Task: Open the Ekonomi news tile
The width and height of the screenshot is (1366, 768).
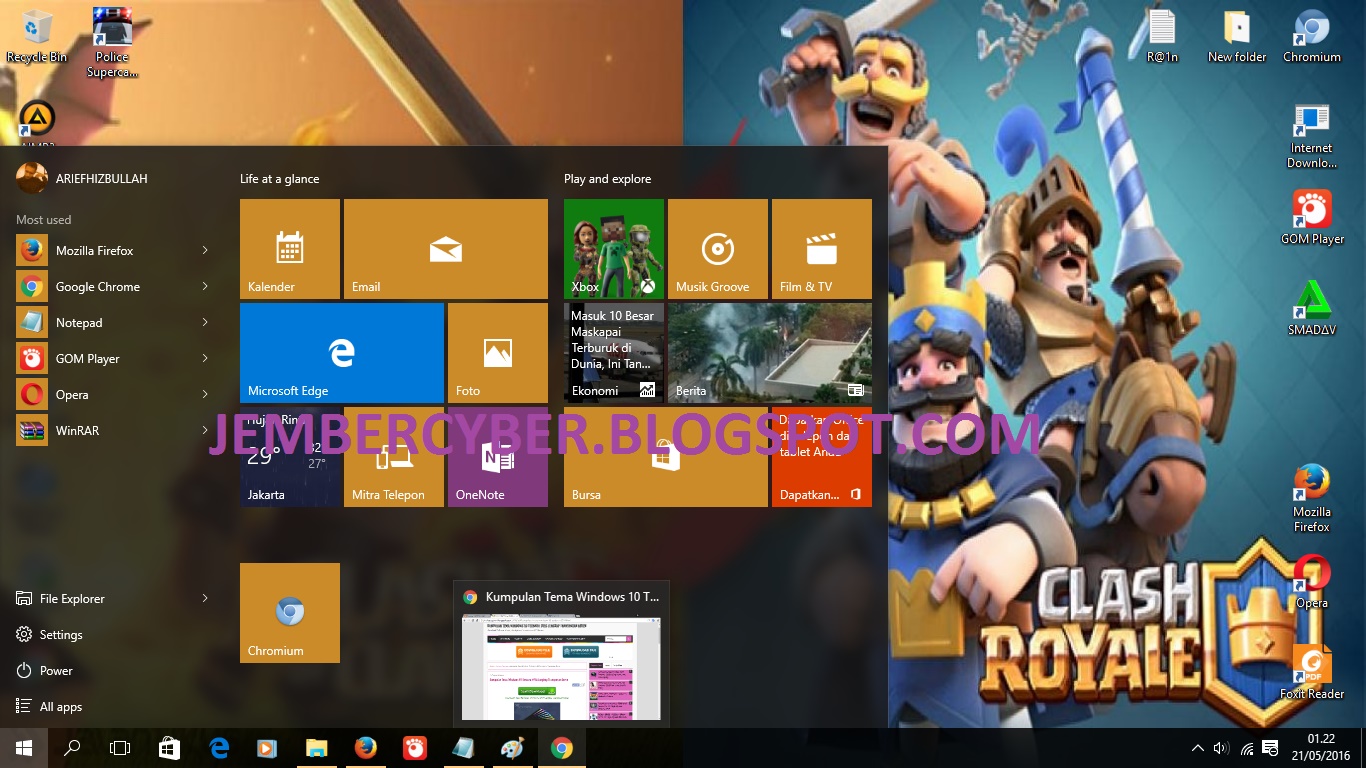Action: (x=614, y=353)
